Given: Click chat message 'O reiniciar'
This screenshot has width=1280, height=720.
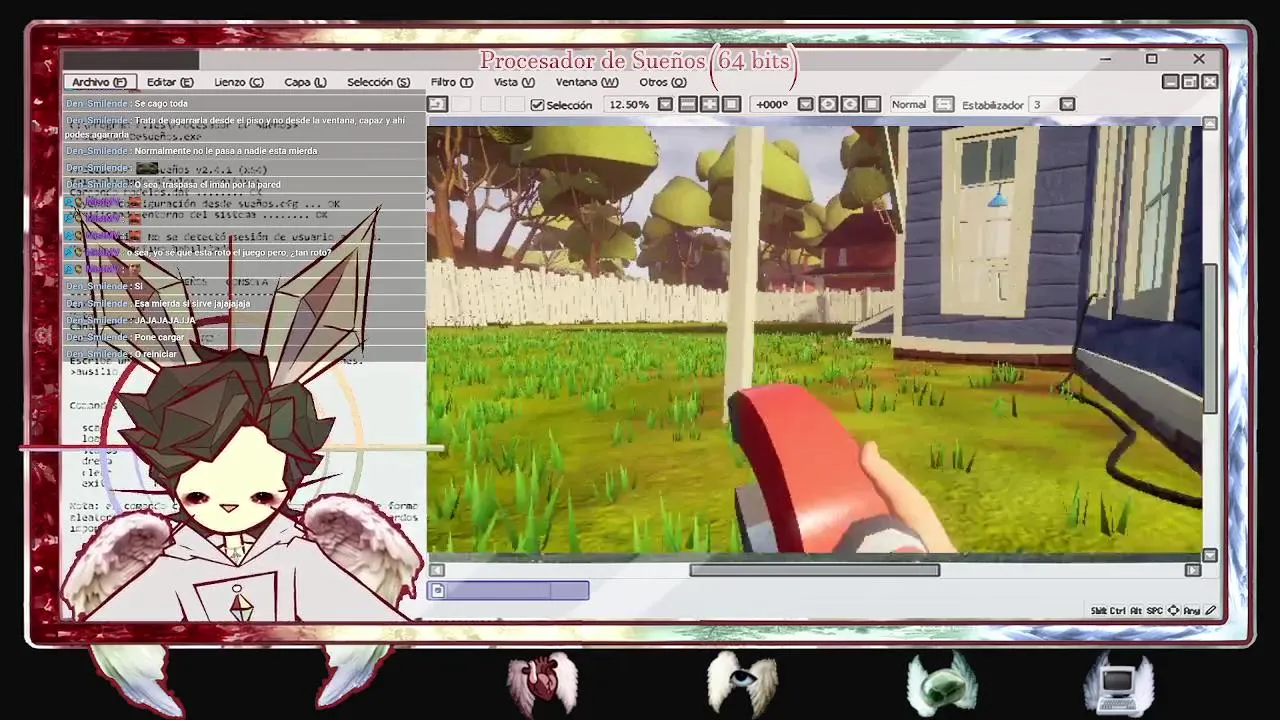Looking at the screenshot, I should (155, 355).
